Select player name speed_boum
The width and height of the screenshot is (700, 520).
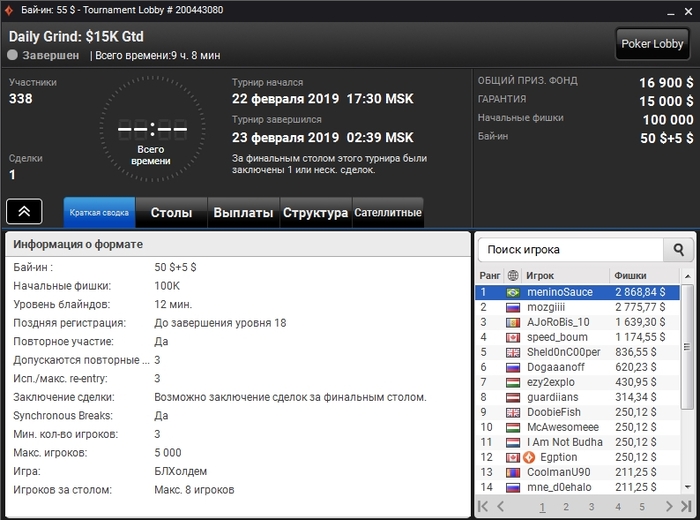557,337
